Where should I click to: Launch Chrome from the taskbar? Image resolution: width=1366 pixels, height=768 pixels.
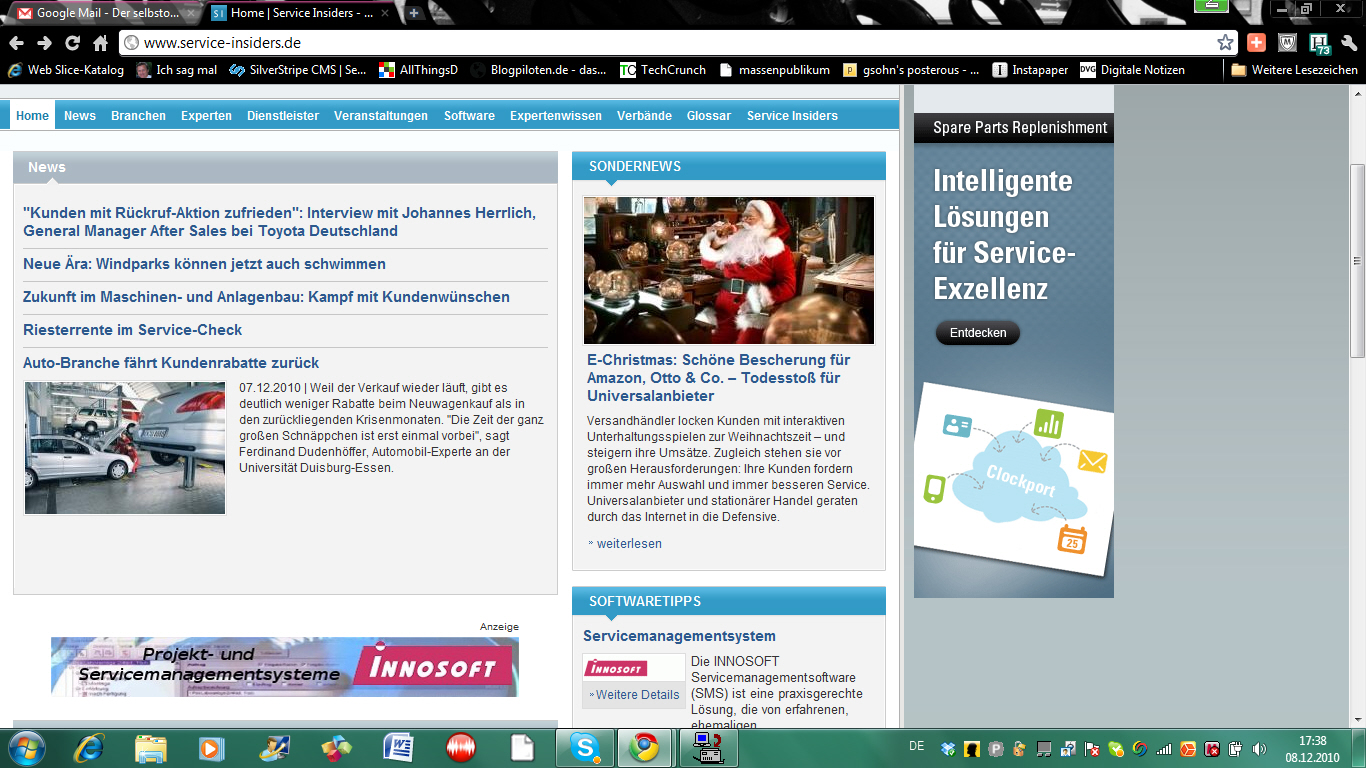coord(645,747)
